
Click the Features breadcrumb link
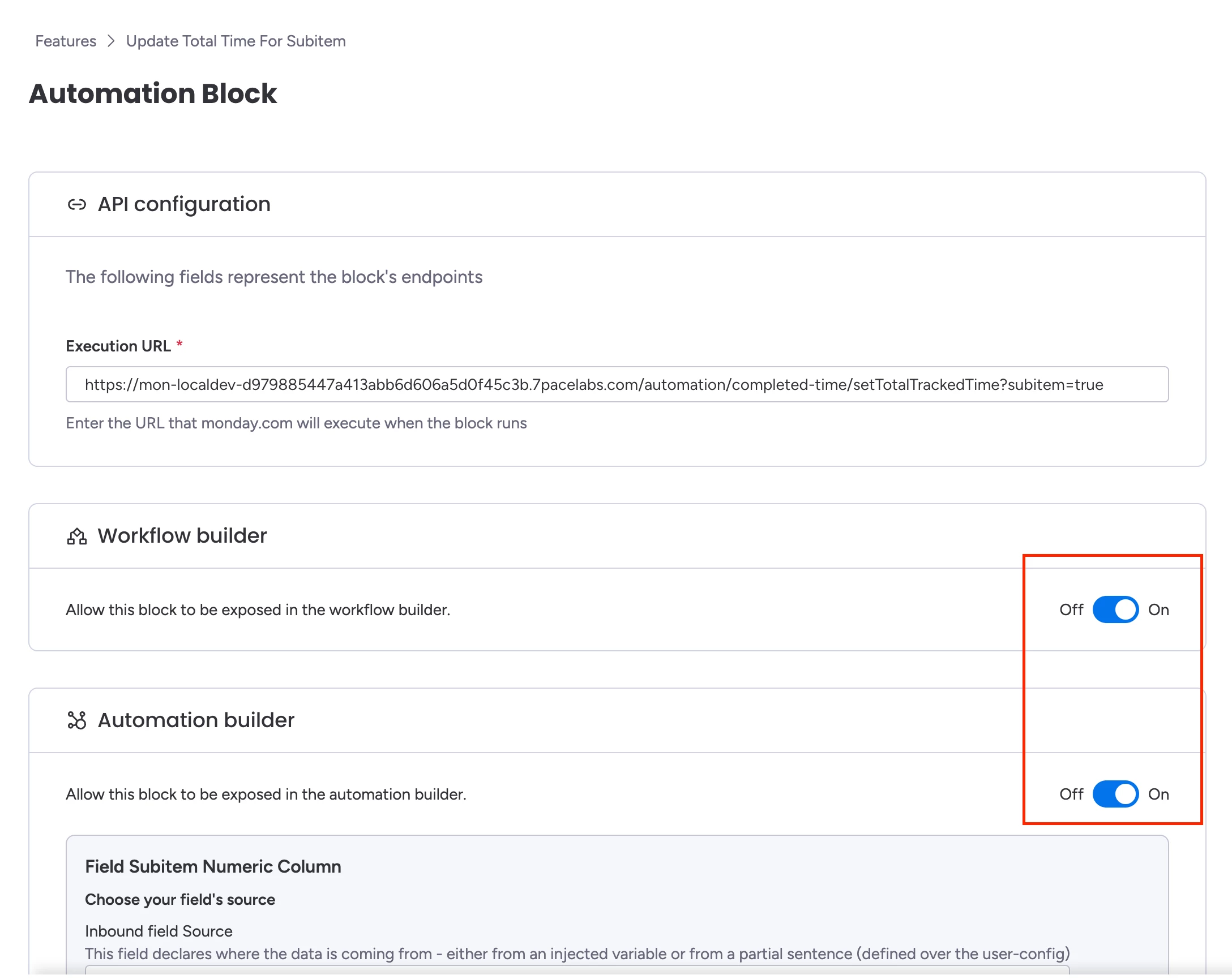click(x=66, y=41)
